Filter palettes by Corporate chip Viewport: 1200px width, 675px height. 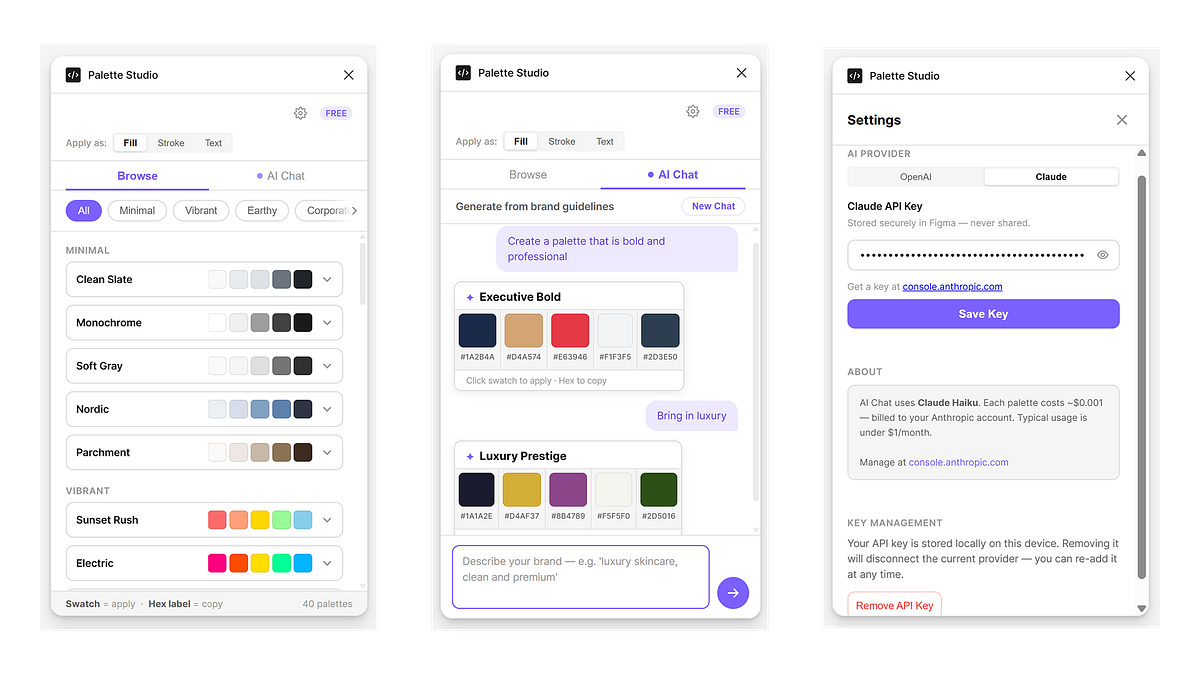[x=325, y=210]
